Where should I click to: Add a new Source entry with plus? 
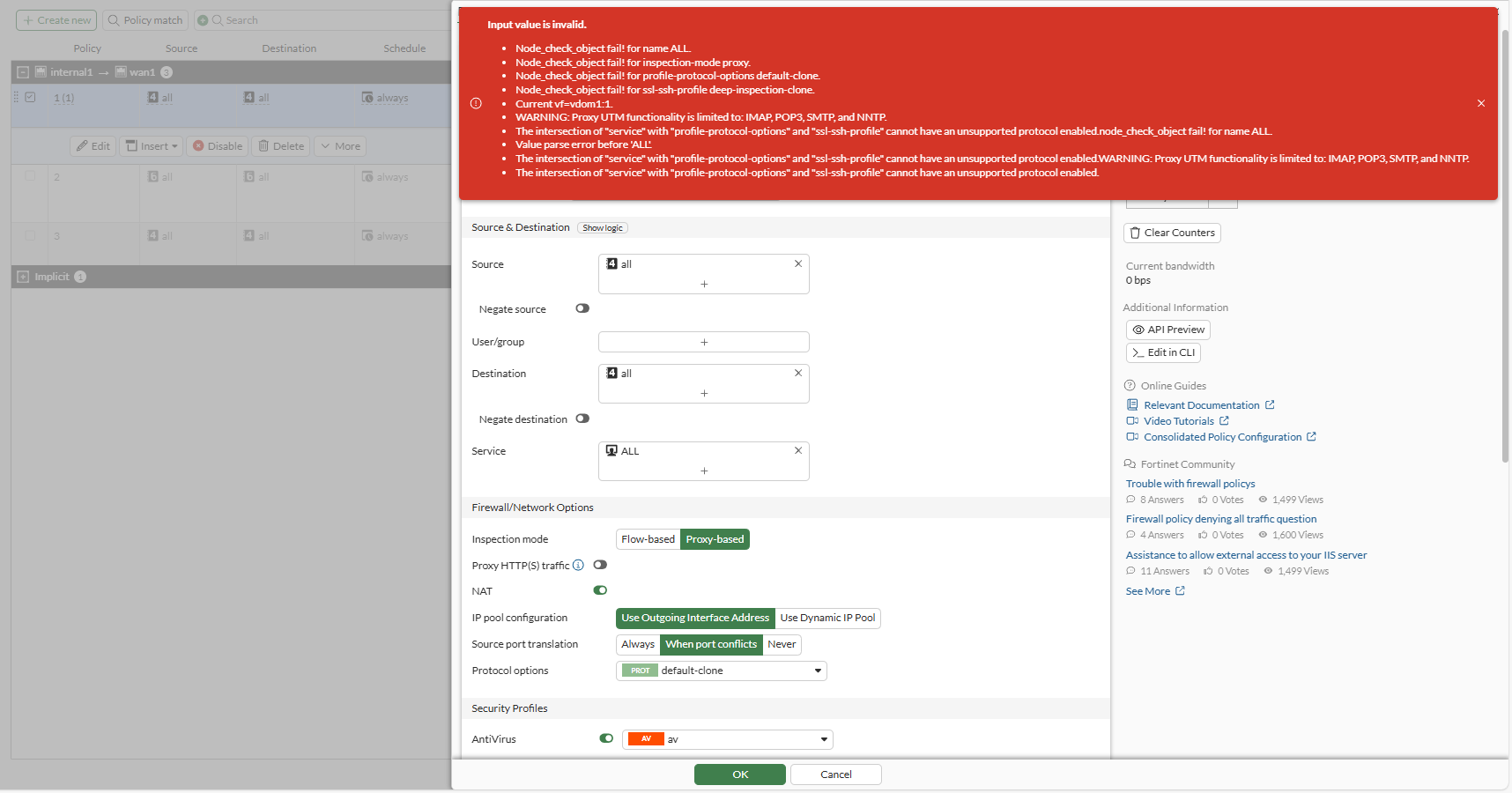703,284
